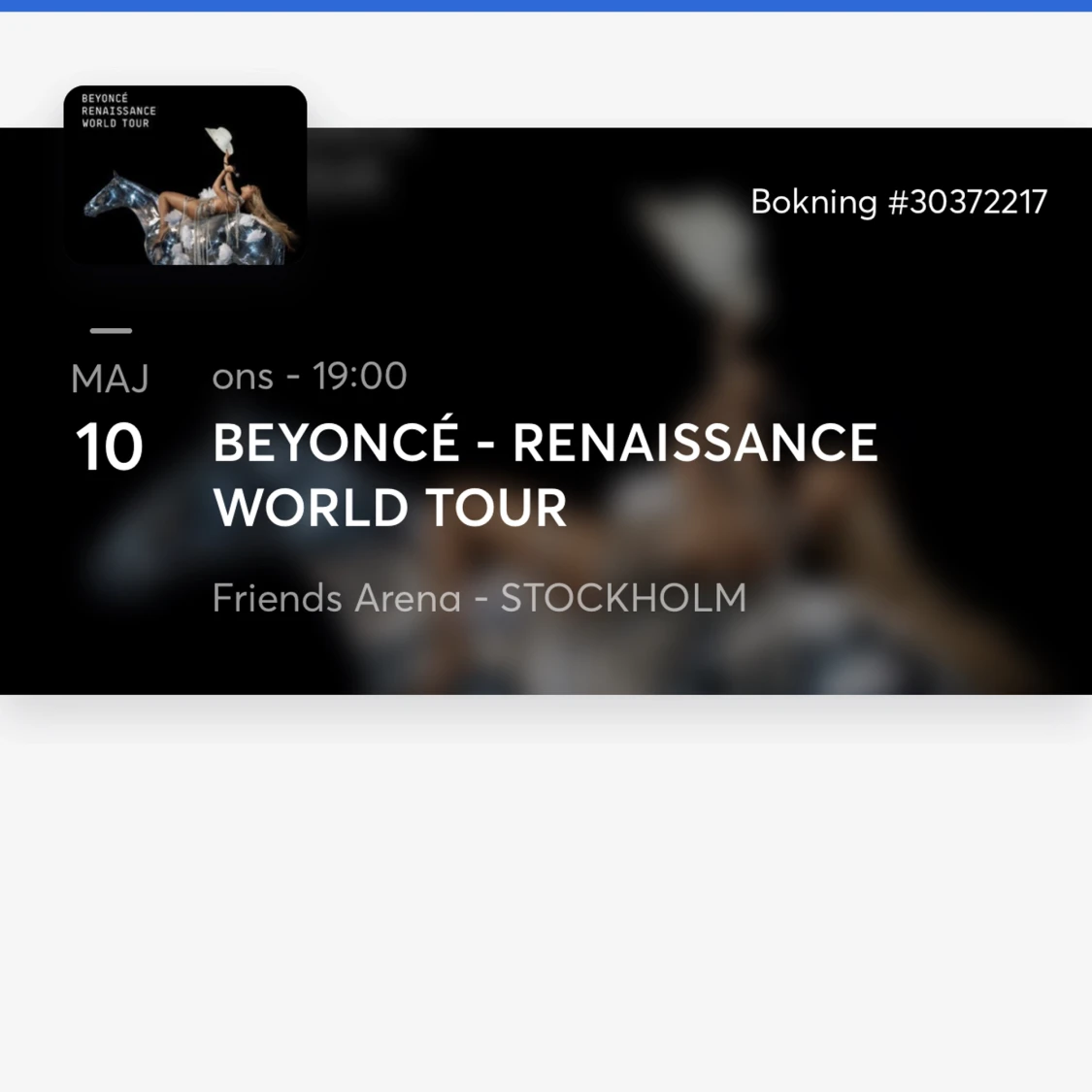Tap the 19:00 start time
The image size is (1092, 1092).
pyautogui.click(x=359, y=376)
